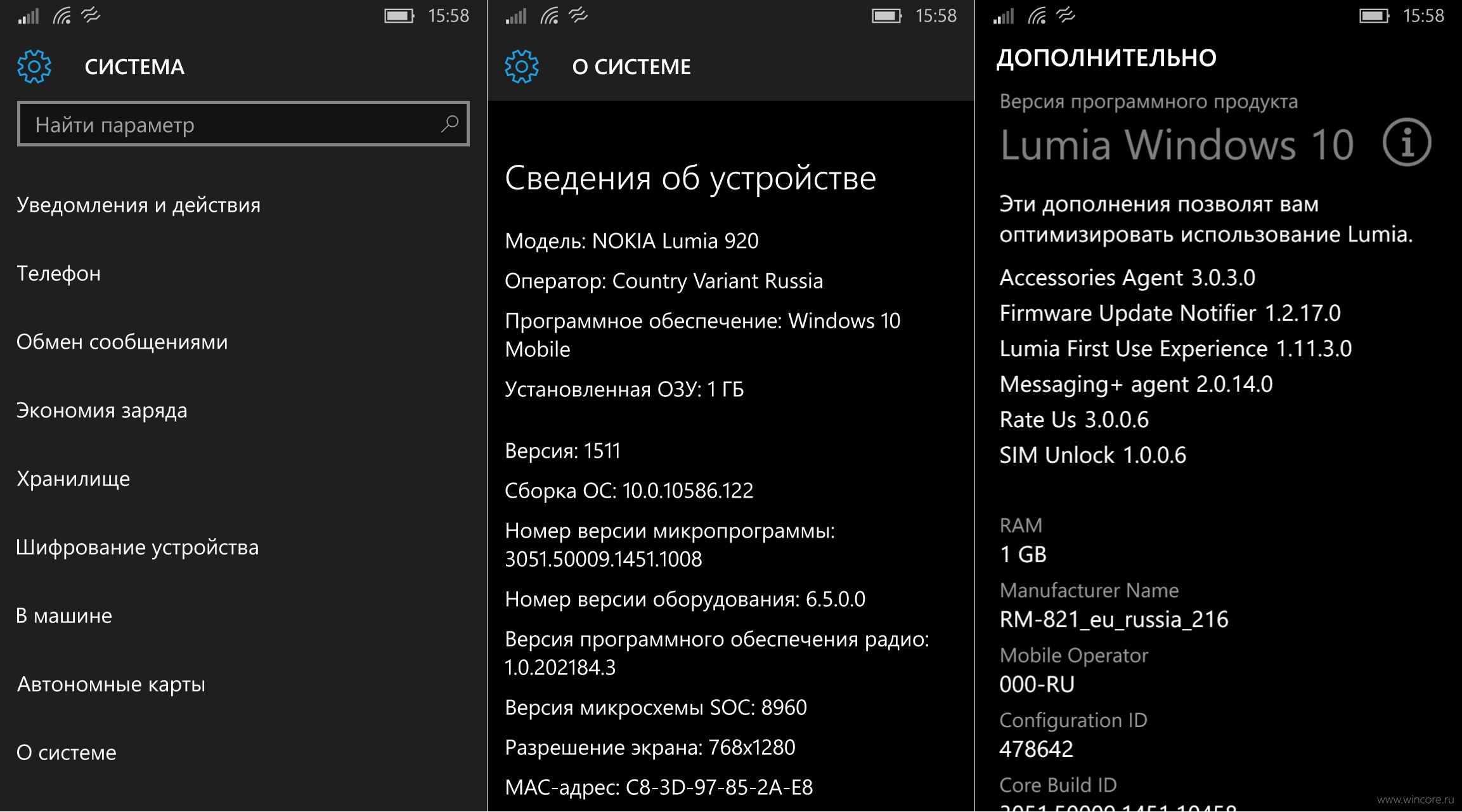Click Lumia First Use Experience 1.11.3.0
The height and width of the screenshot is (812, 1462).
1175,349
